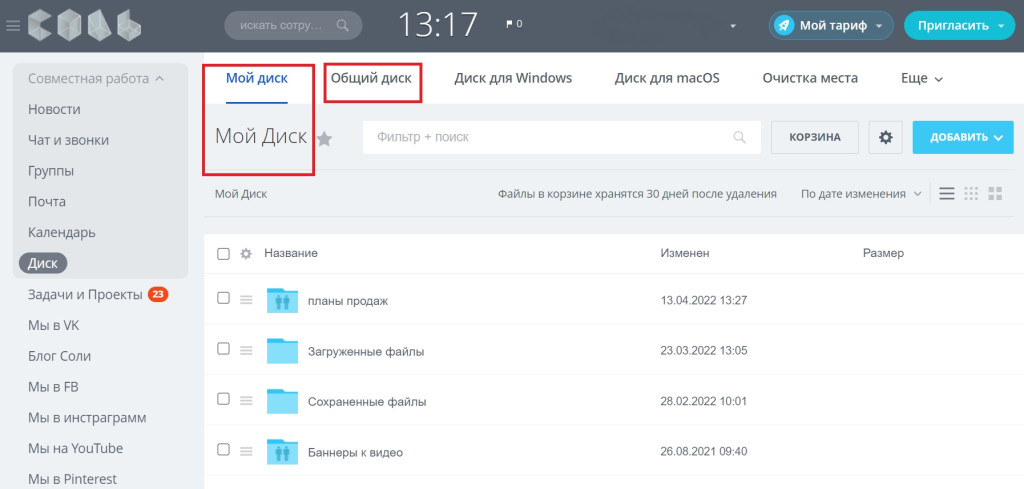Click the КОРЗИНА button
Viewport: 1024px width, 489px height.
click(814, 137)
